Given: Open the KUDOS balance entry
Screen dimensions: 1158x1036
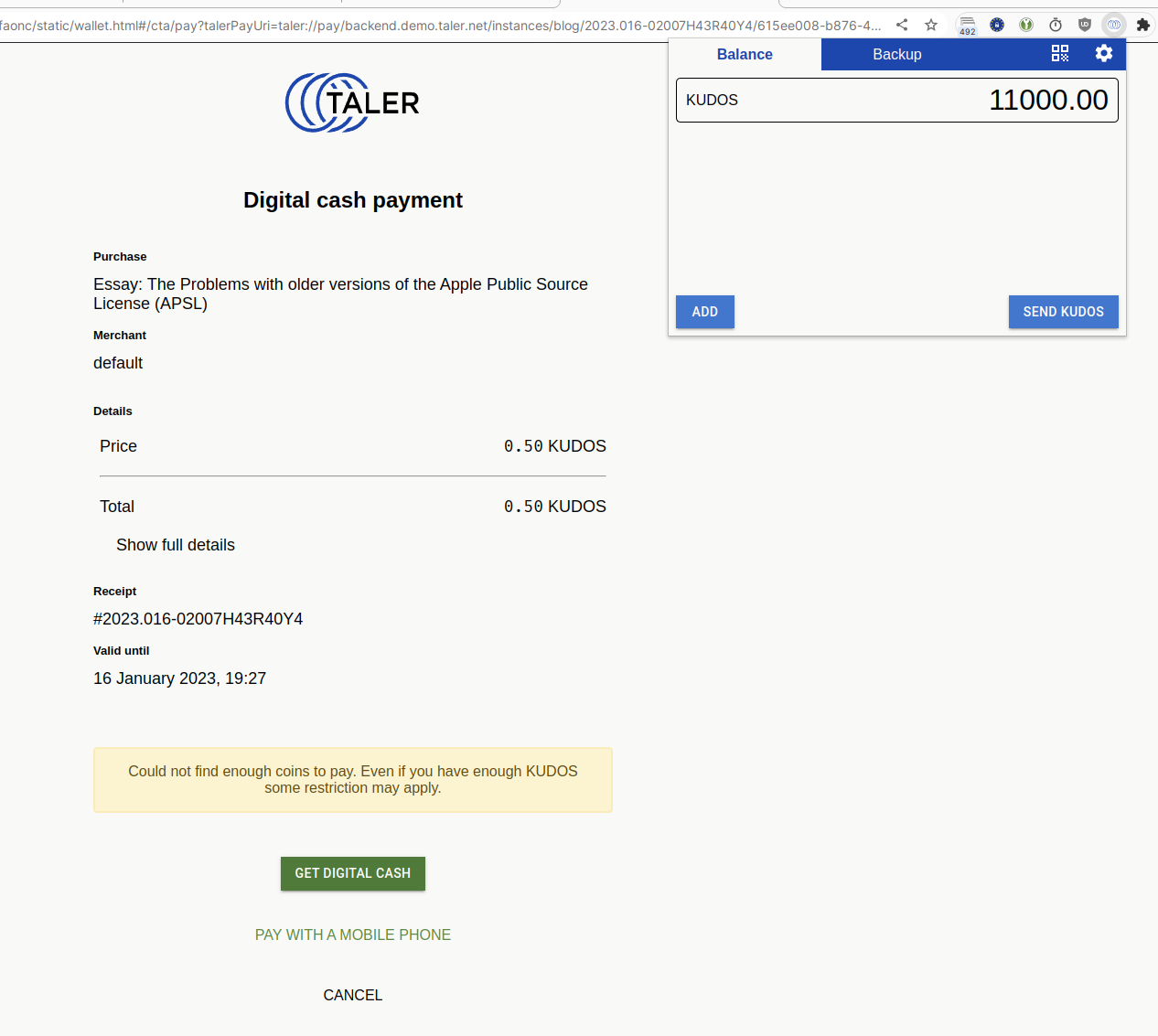Looking at the screenshot, I should (896, 101).
